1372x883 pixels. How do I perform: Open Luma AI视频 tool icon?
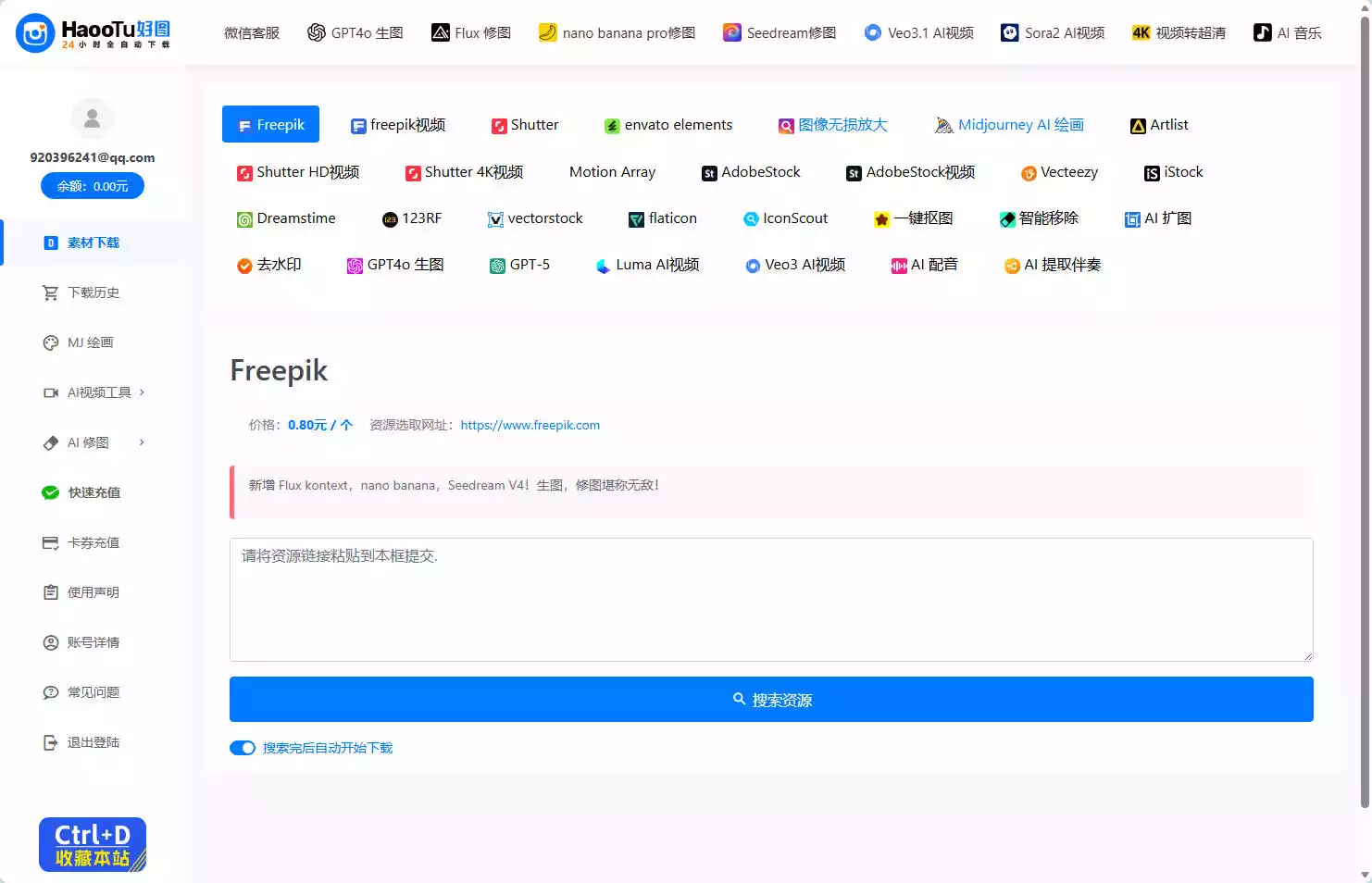604,266
